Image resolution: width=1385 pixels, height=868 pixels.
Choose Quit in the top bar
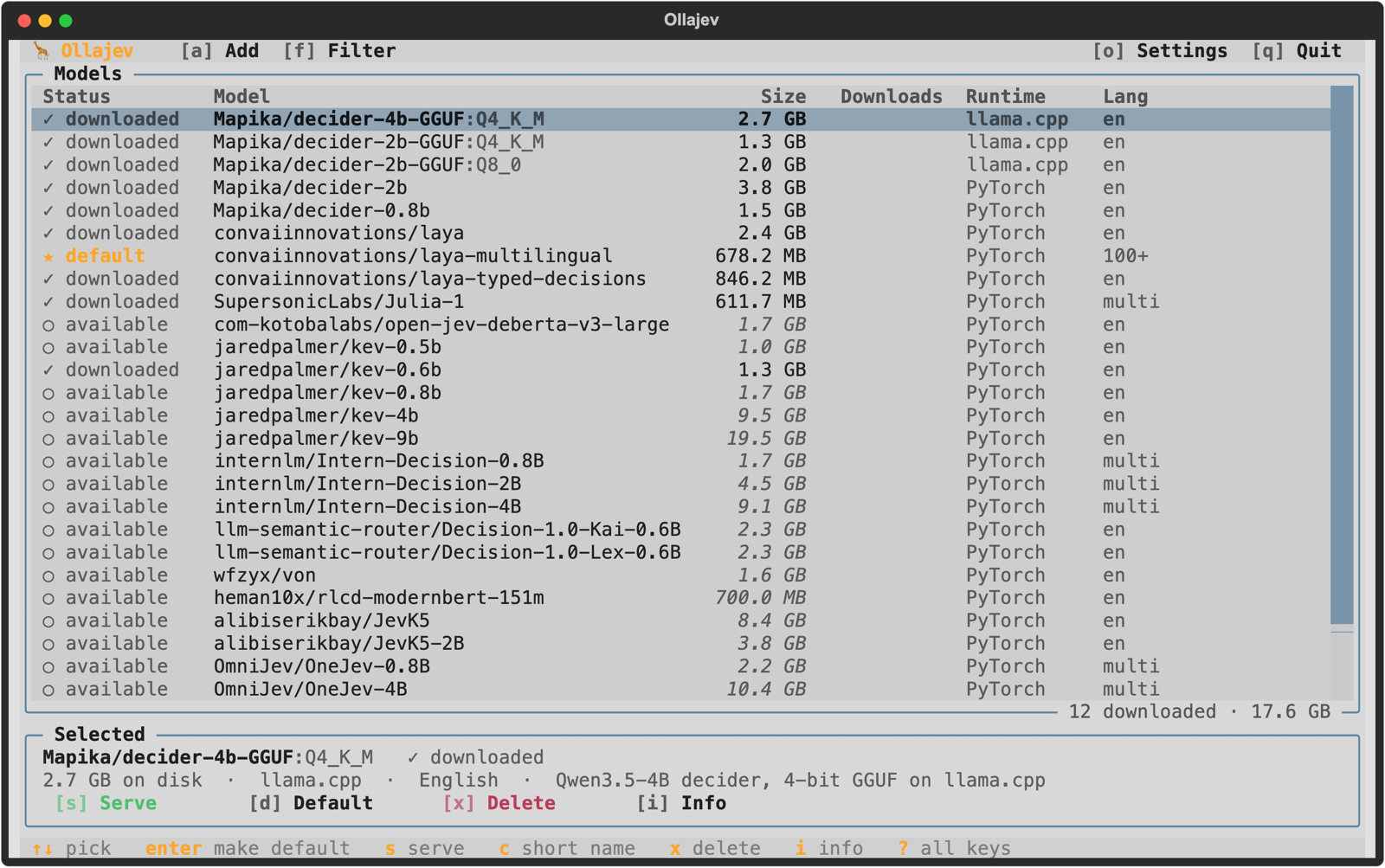click(x=1297, y=51)
